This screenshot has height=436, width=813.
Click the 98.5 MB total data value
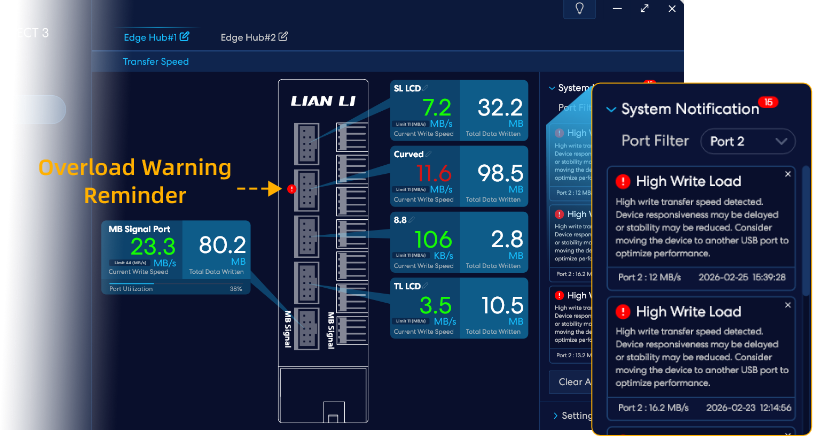pyautogui.click(x=500, y=174)
